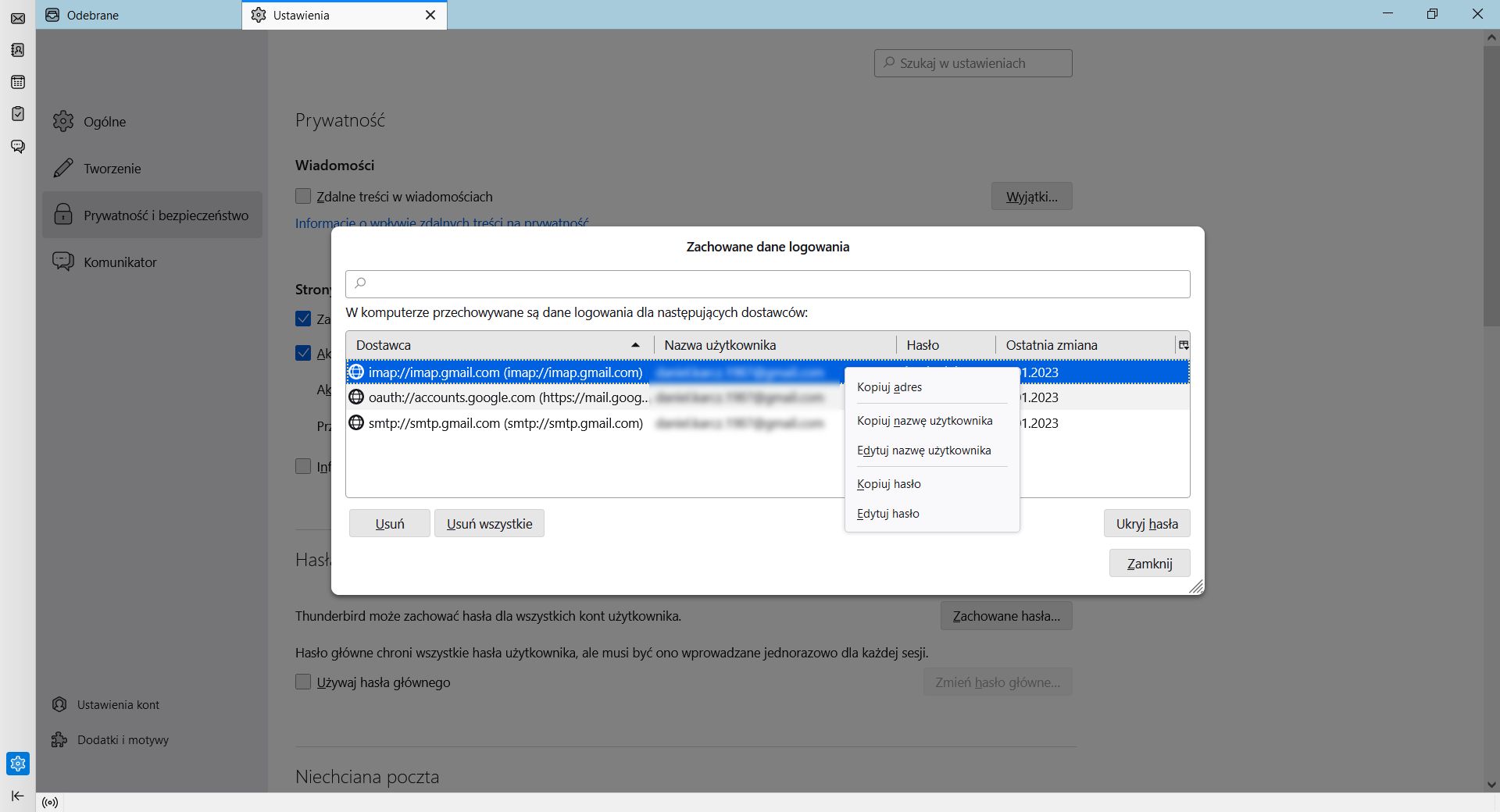This screenshot has width=1500, height=812.
Task: Focus the saved logins search field
Action: click(768, 283)
